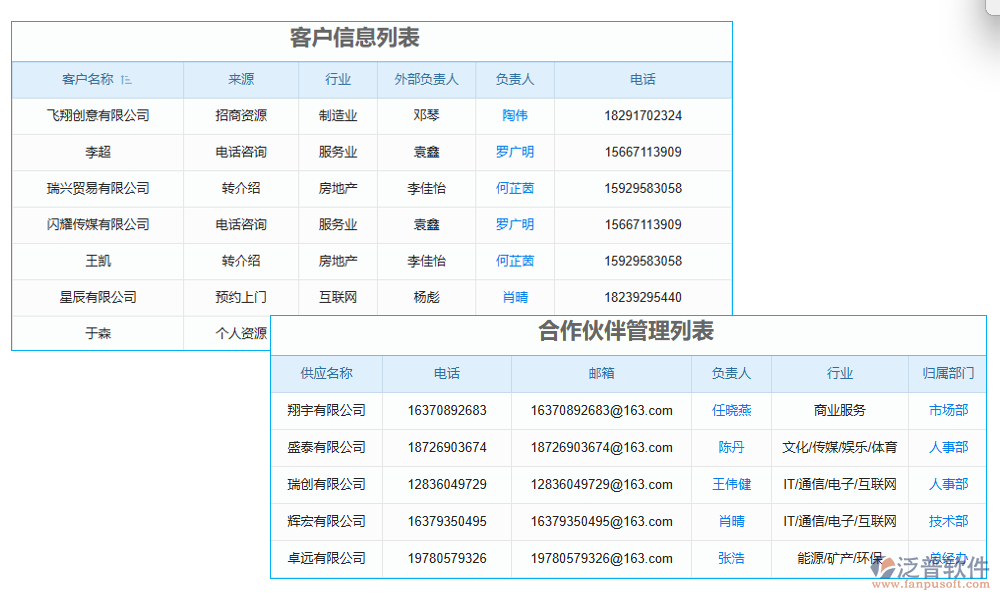This screenshot has height=600, width=1000.
Task: Click the 邮箱 column header
Action: (x=601, y=373)
